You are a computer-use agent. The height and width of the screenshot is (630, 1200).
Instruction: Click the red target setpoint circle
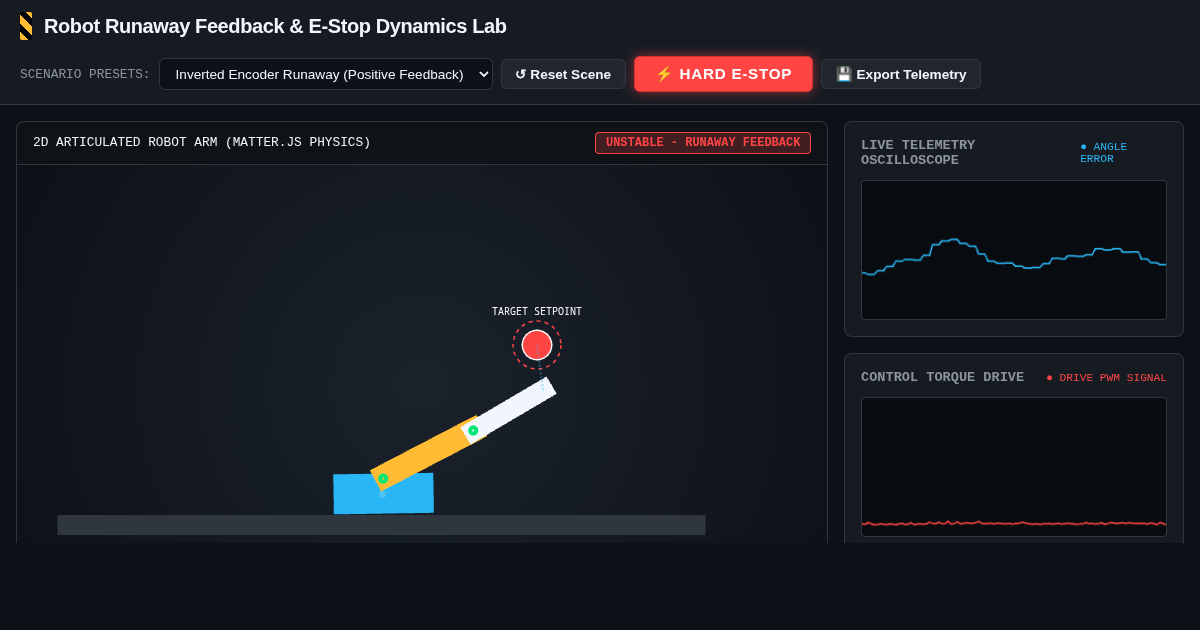(x=537, y=345)
